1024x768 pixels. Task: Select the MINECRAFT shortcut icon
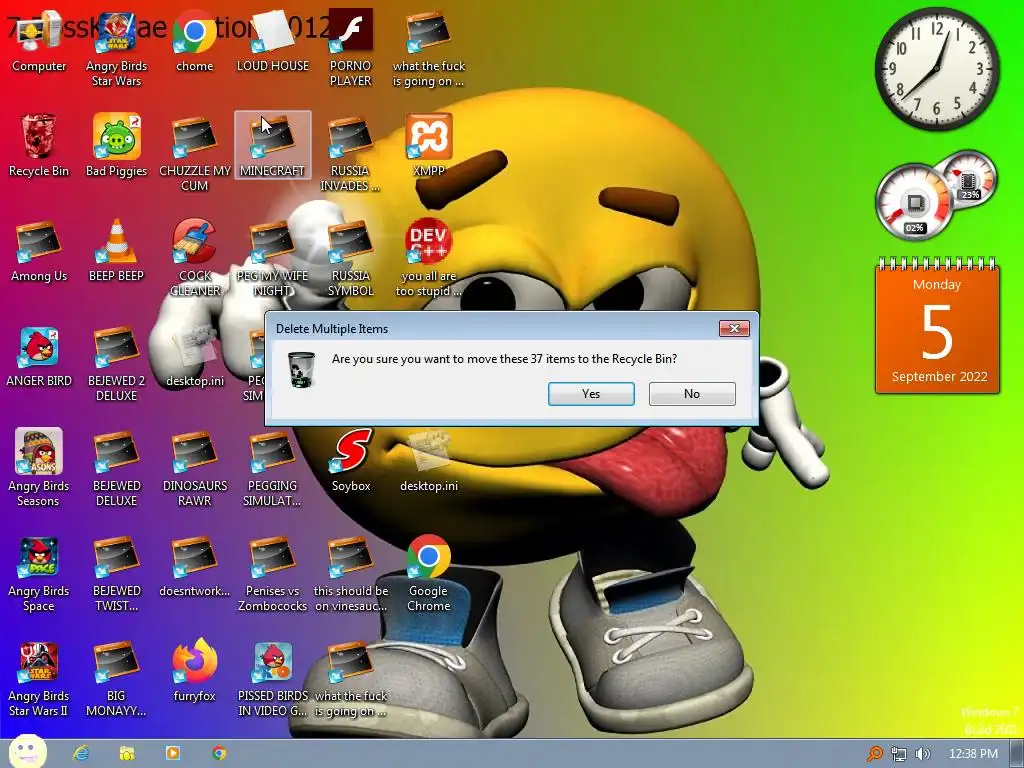272,146
